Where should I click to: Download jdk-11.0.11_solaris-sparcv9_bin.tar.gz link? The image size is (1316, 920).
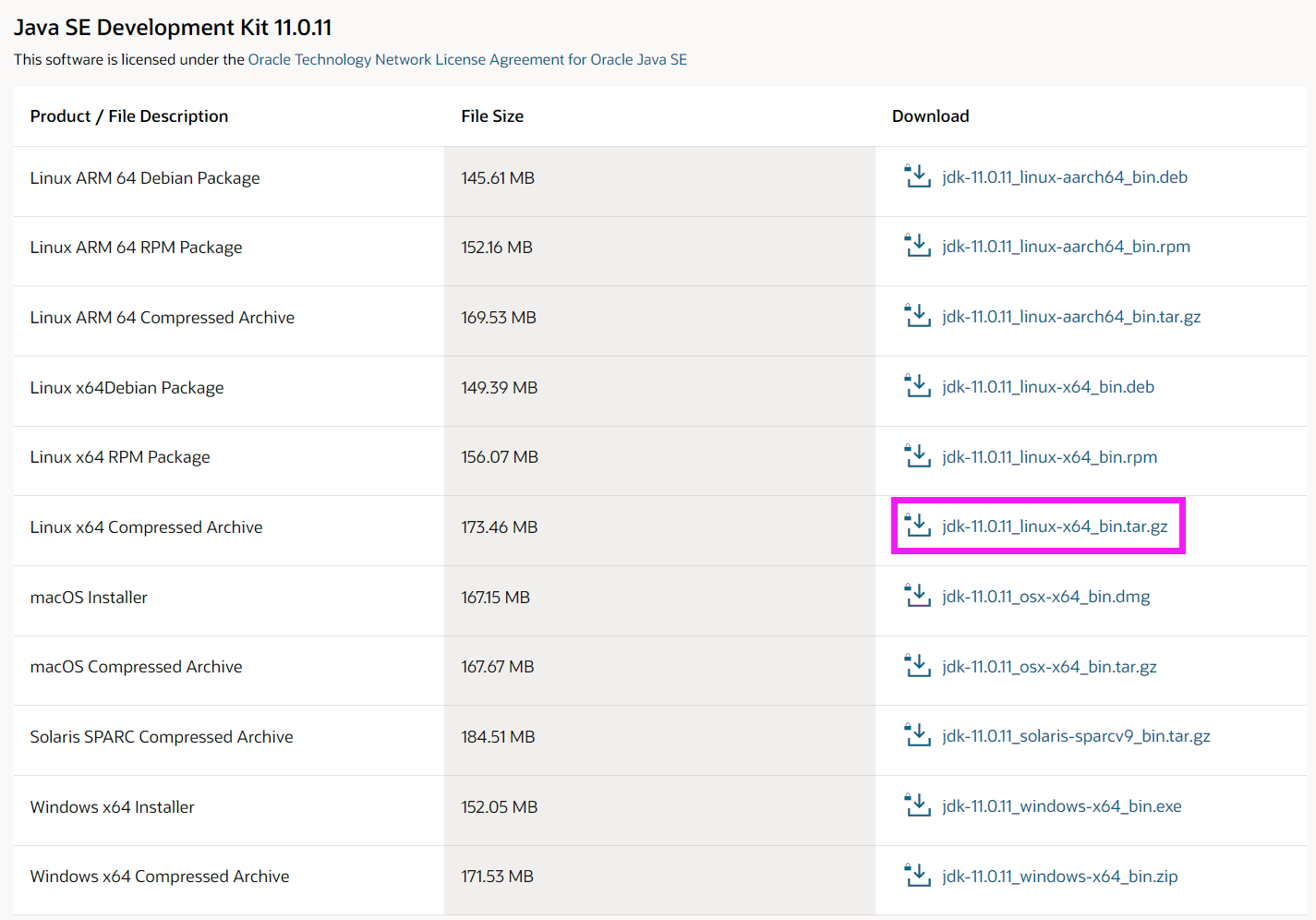click(x=1076, y=736)
